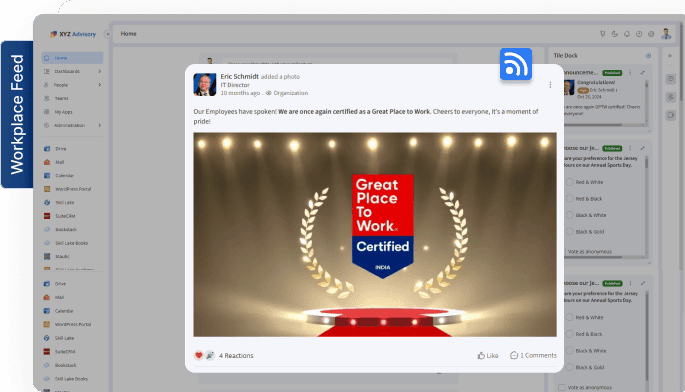This screenshot has width=685, height=392.
Task: Open Eric Schmidt's name link on the post
Action: [239, 76]
